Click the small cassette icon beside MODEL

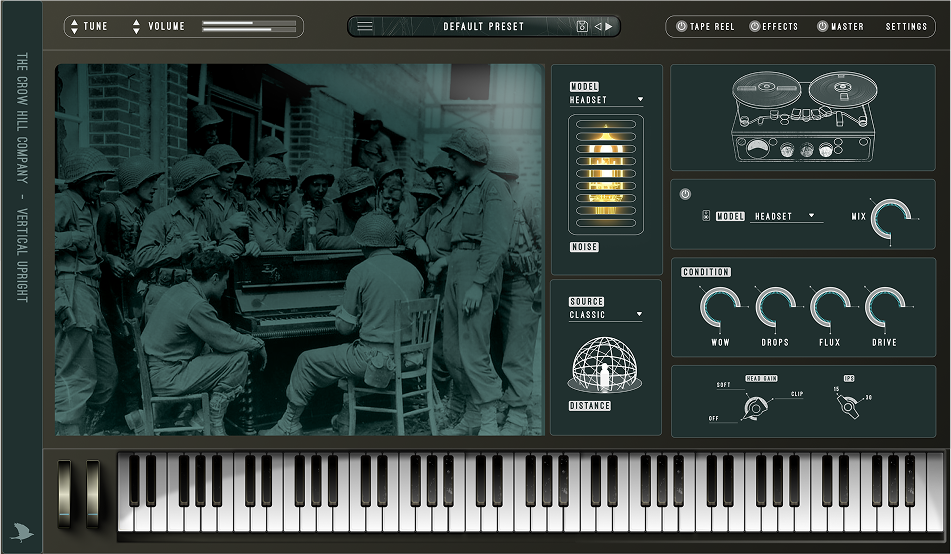click(x=706, y=215)
